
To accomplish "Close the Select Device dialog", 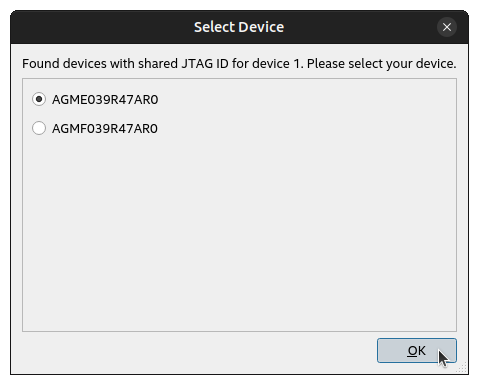I will tap(447, 27).
